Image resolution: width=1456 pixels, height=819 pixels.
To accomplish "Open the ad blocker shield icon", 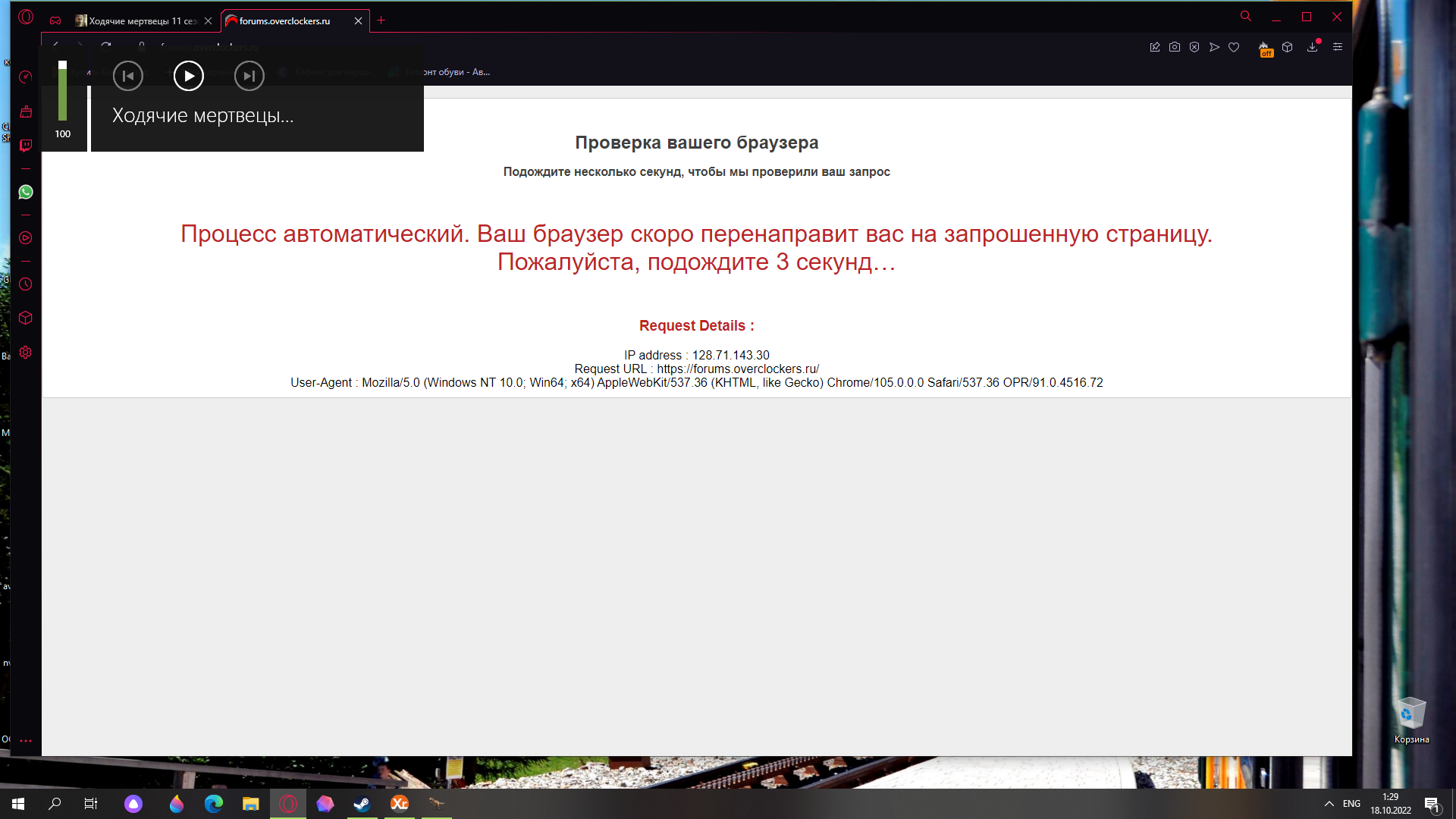I will click(1194, 47).
